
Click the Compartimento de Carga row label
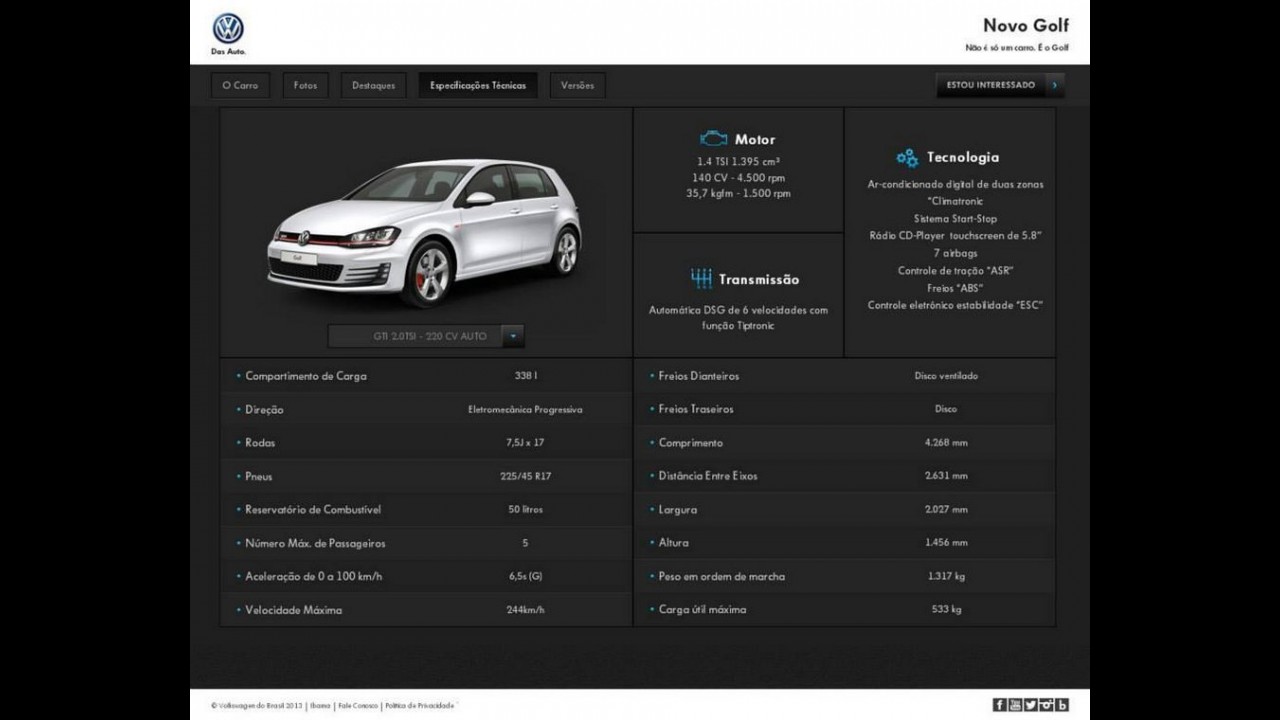306,376
